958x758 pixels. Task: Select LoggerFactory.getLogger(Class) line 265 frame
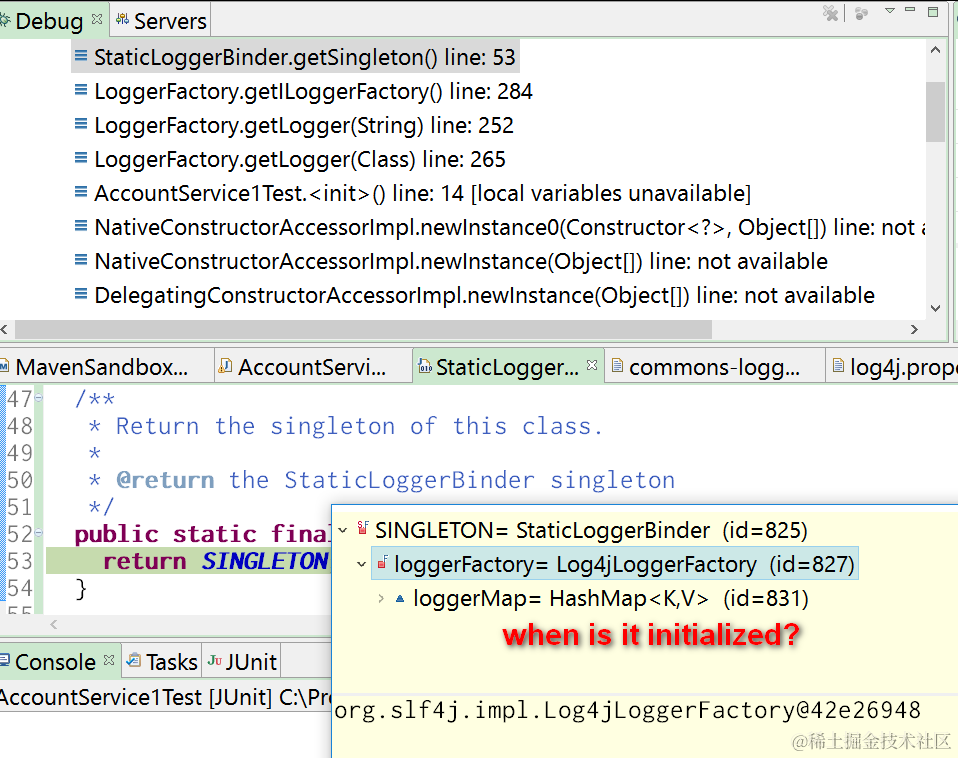pyautogui.click(x=290, y=159)
